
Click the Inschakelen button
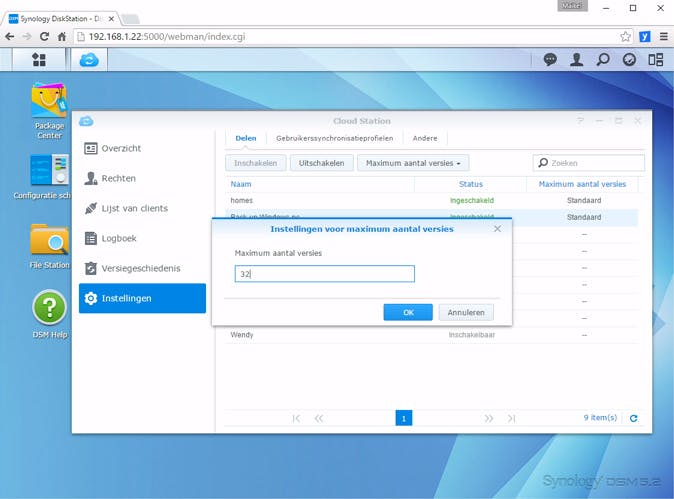click(255, 163)
